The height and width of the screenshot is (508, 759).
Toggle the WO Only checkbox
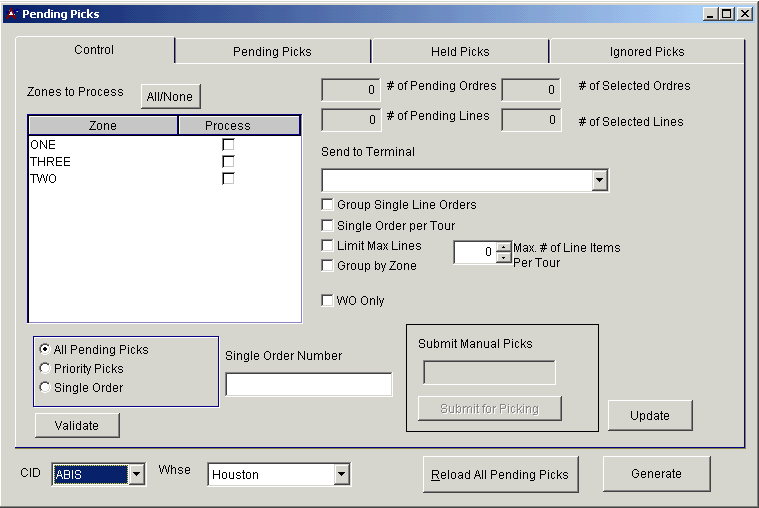[x=327, y=301]
